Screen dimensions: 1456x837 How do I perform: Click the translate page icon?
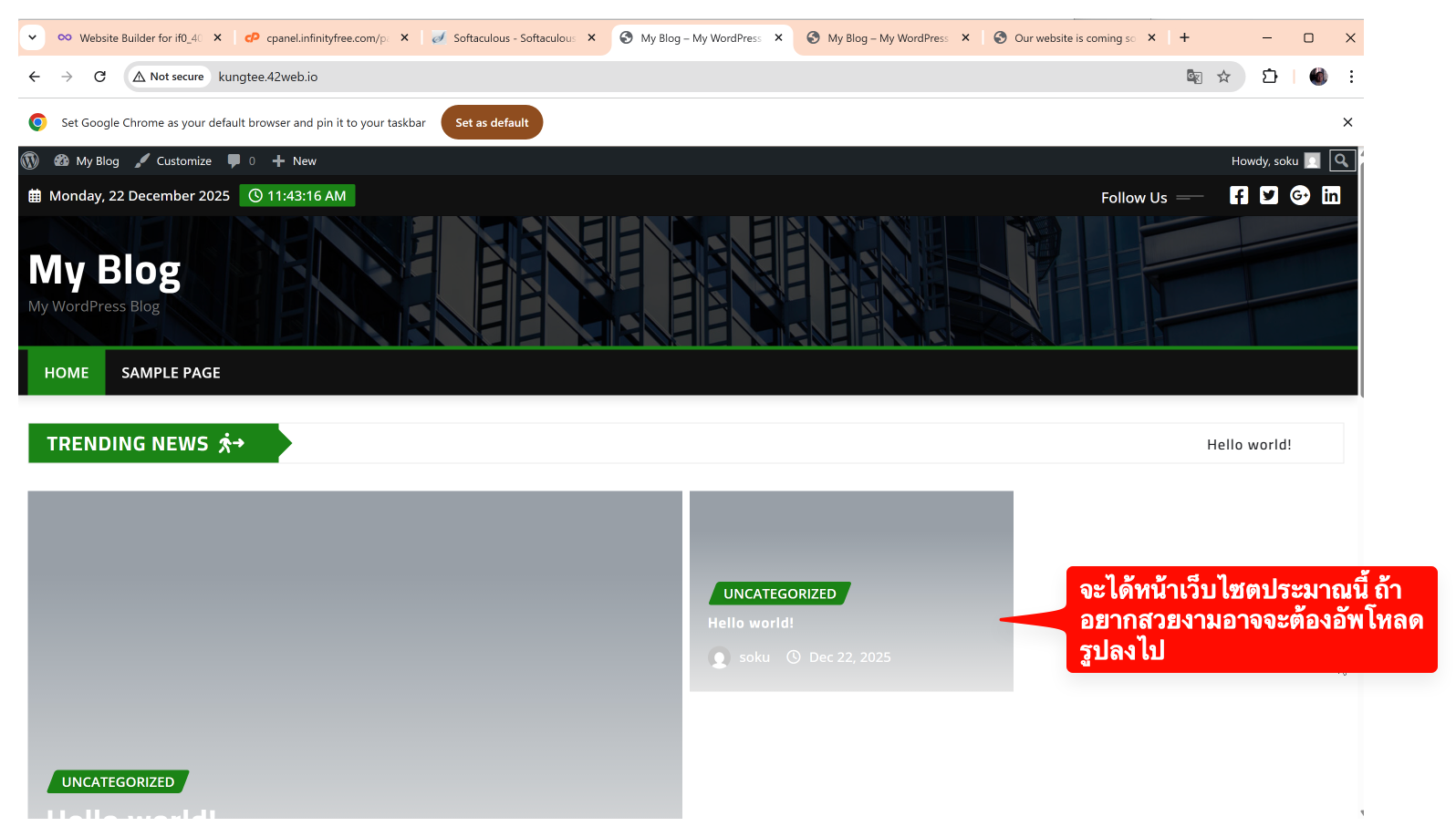click(1194, 77)
